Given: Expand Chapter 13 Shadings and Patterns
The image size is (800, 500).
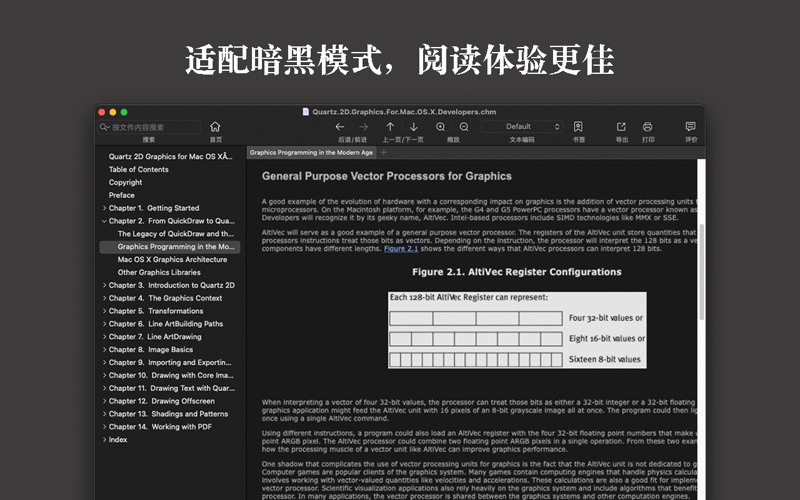Looking at the screenshot, I should click(104, 414).
